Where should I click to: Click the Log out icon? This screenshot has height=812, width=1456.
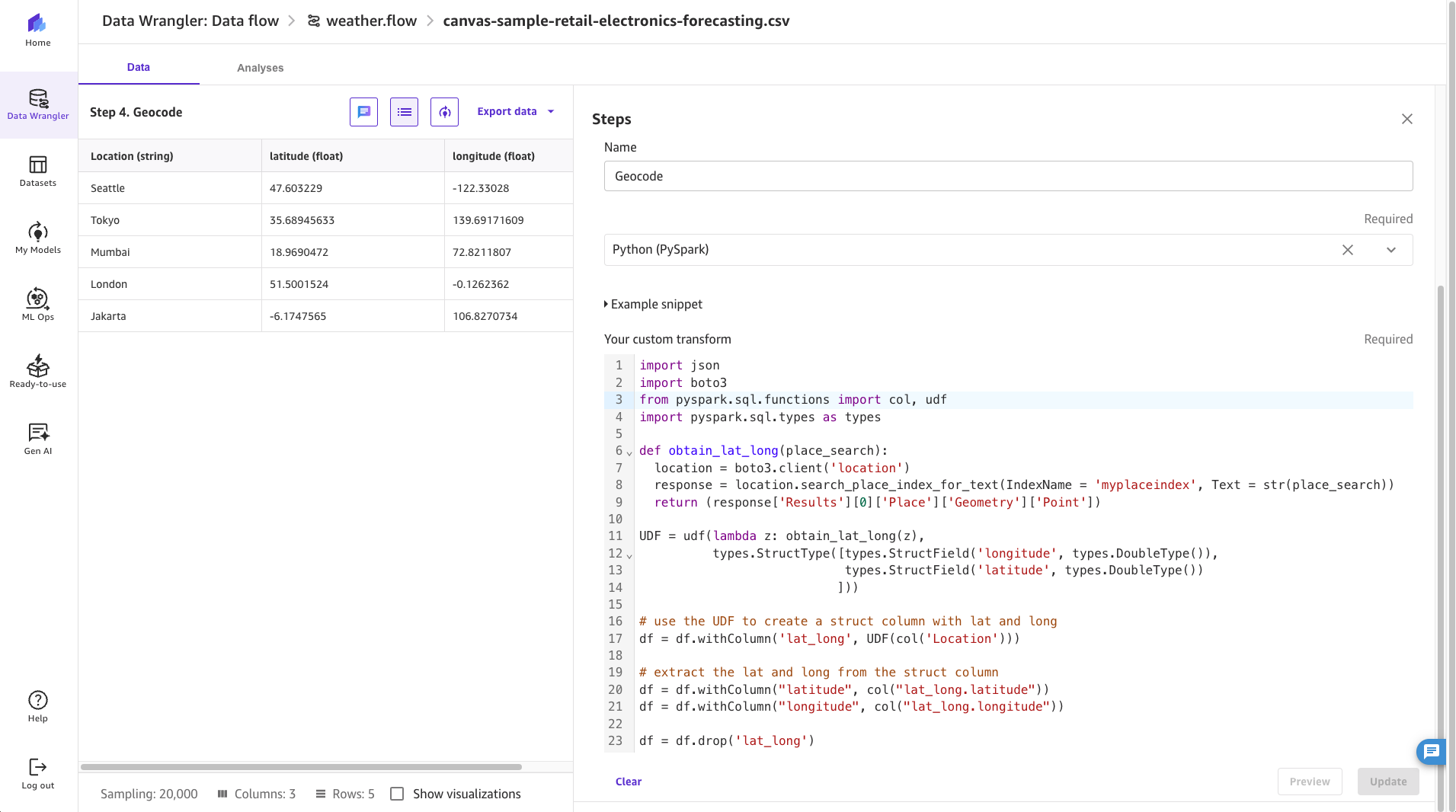(x=38, y=767)
